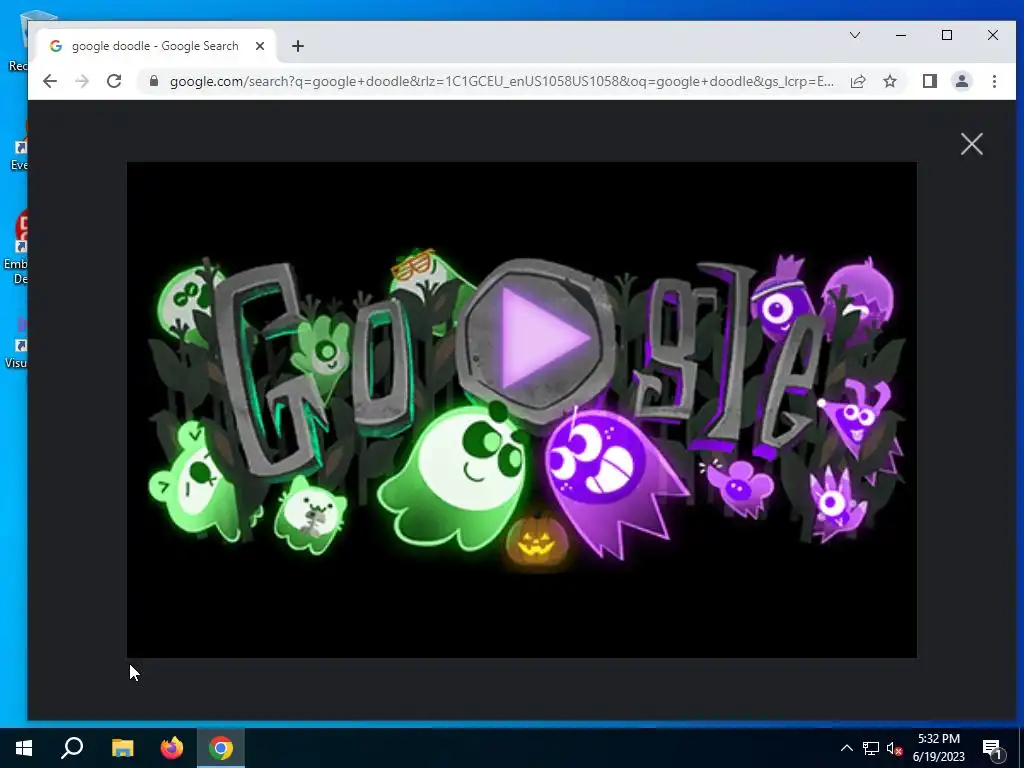Show hidden system tray icons
The height and width of the screenshot is (768, 1024).
(x=846, y=748)
